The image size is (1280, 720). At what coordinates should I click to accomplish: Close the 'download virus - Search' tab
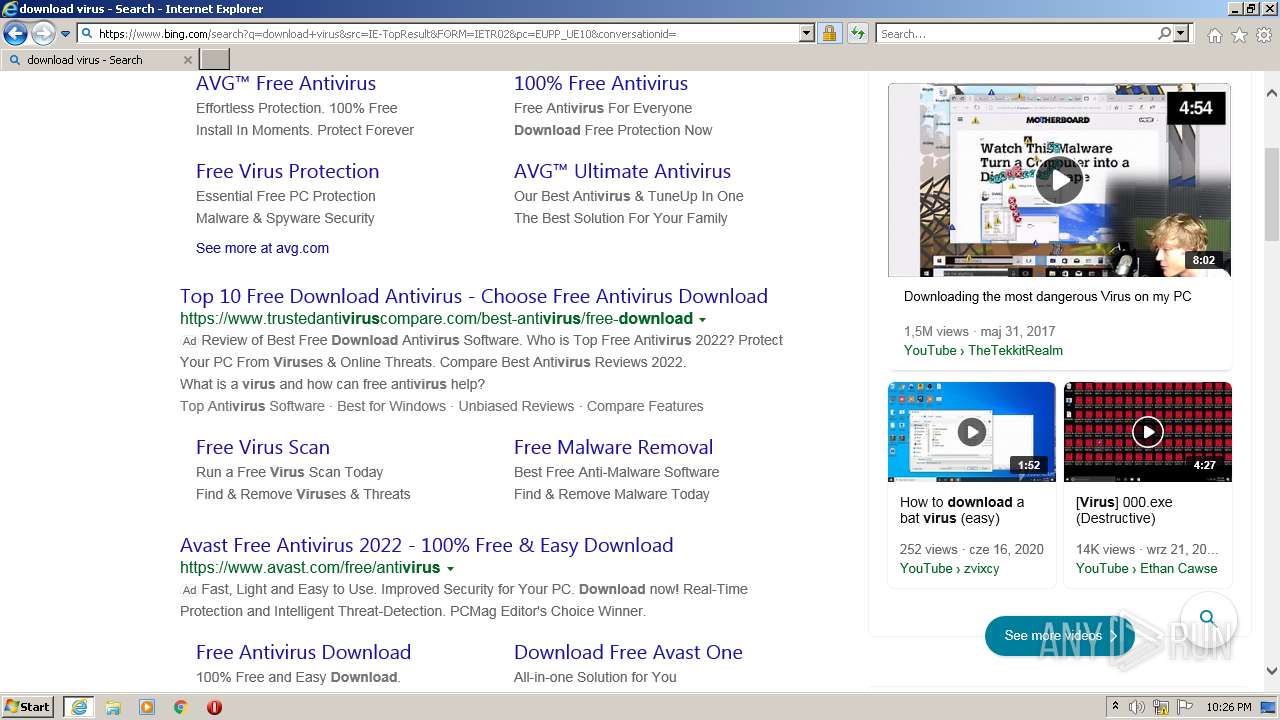pyautogui.click(x=188, y=60)
